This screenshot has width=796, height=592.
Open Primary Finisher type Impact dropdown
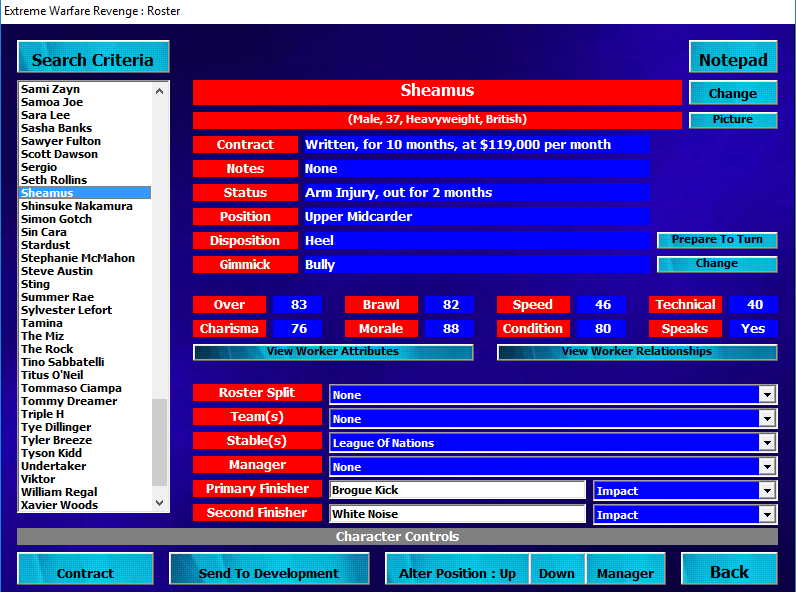(766, 491)
